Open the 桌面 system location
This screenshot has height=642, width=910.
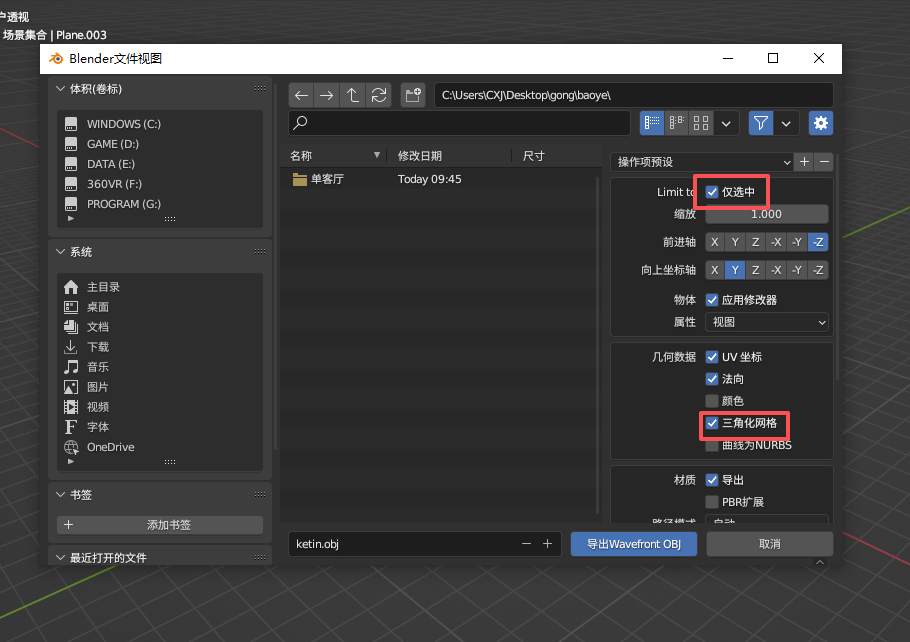(98, 307)
